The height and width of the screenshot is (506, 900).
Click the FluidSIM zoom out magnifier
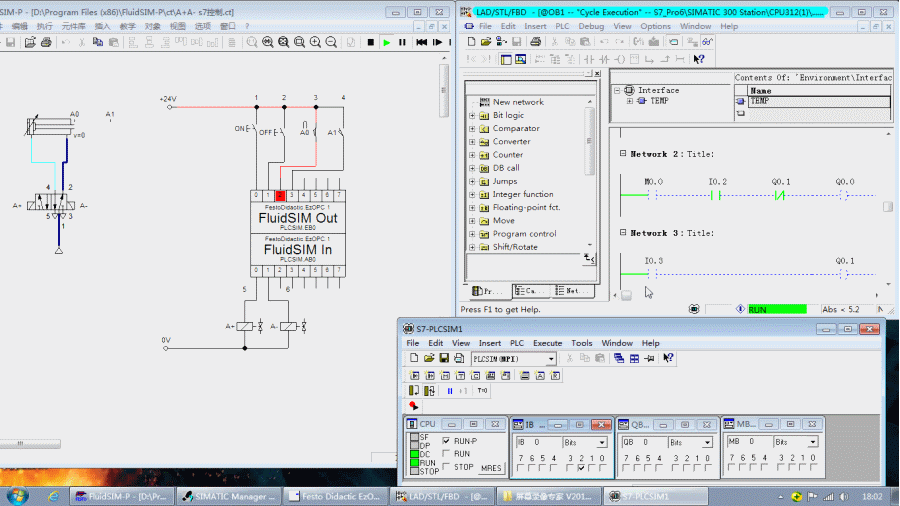[331, 42]
